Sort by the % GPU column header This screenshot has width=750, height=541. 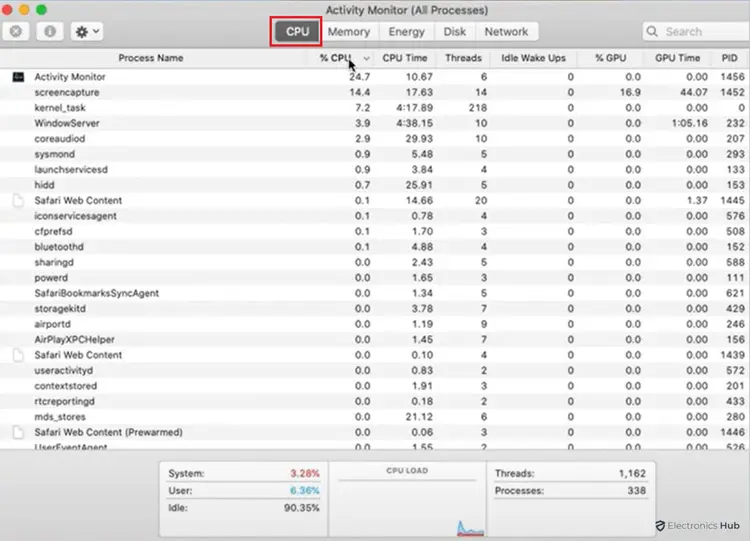tap(610, 58)
